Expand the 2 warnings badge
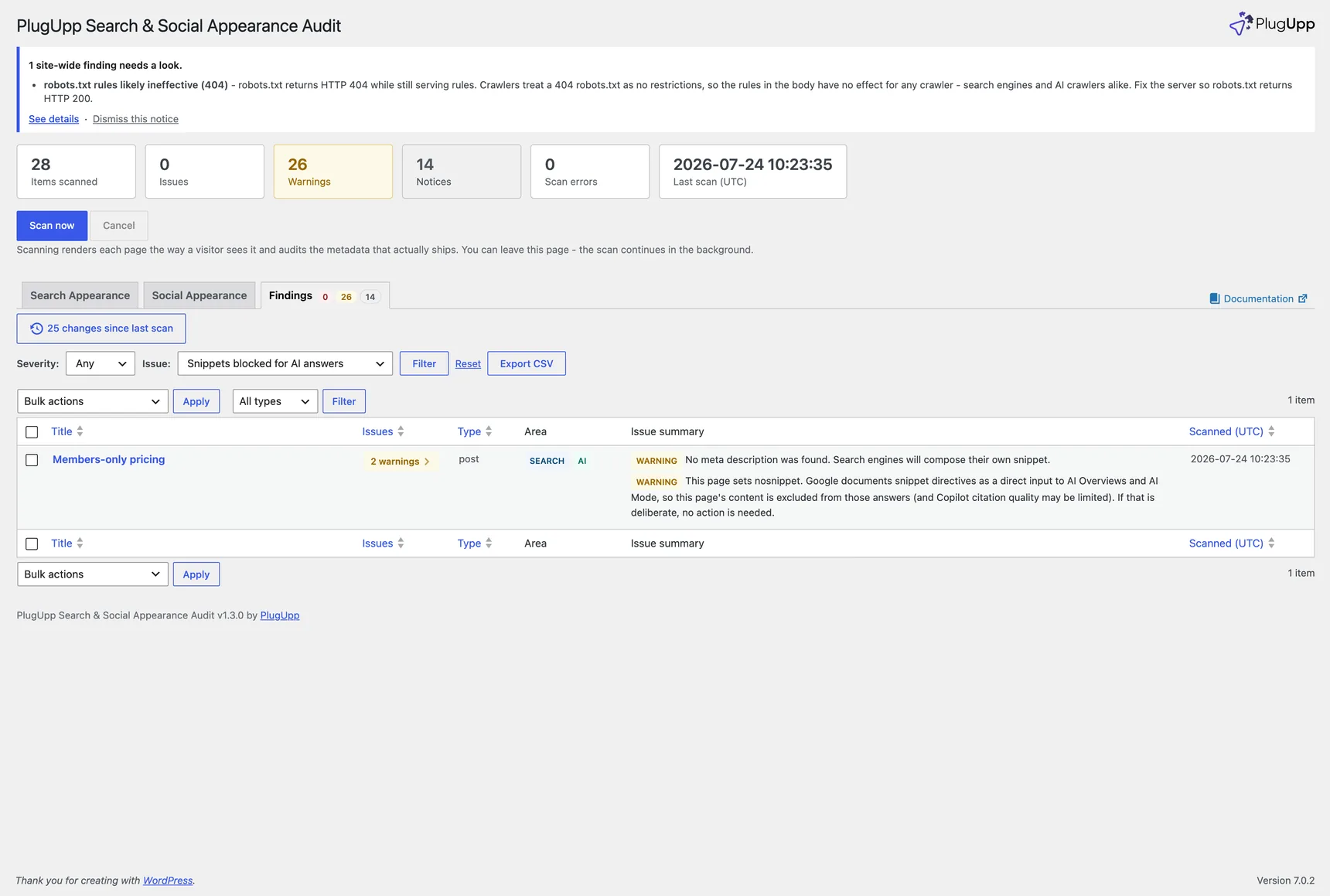 pos(400,462)
